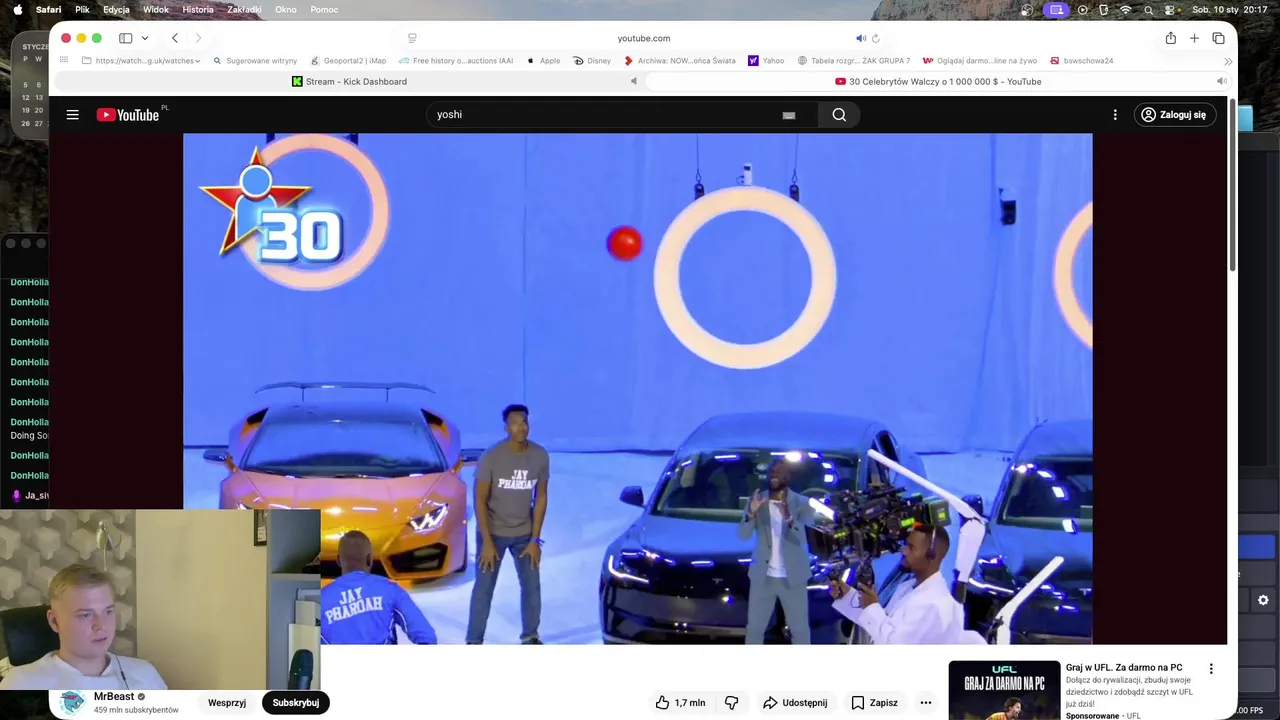Screen dimensions: 1280x720
Task: Open Tabela rozgr... ZAK GRUPA 7 bookmark
Action: 854,61
